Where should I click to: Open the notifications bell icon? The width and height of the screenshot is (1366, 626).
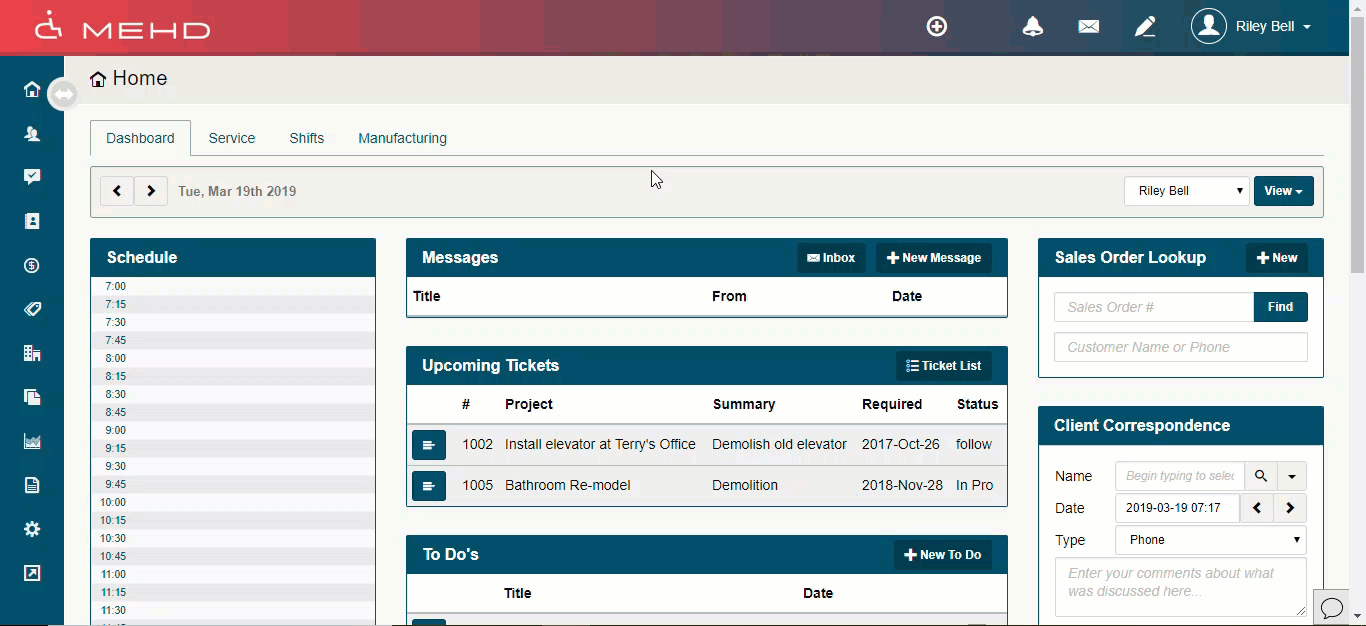tap(1033, 27)
